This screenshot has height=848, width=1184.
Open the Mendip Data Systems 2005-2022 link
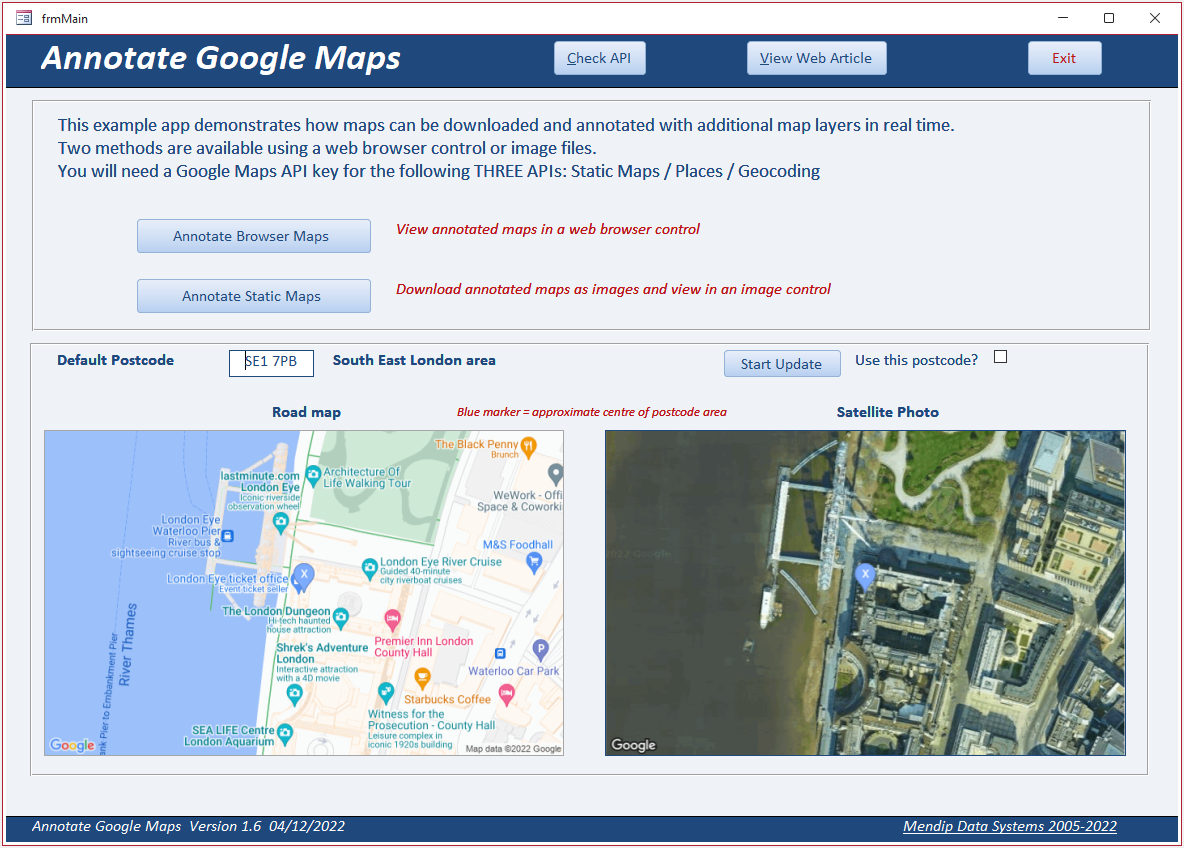pyautogui.click(x=1010, y=826)
